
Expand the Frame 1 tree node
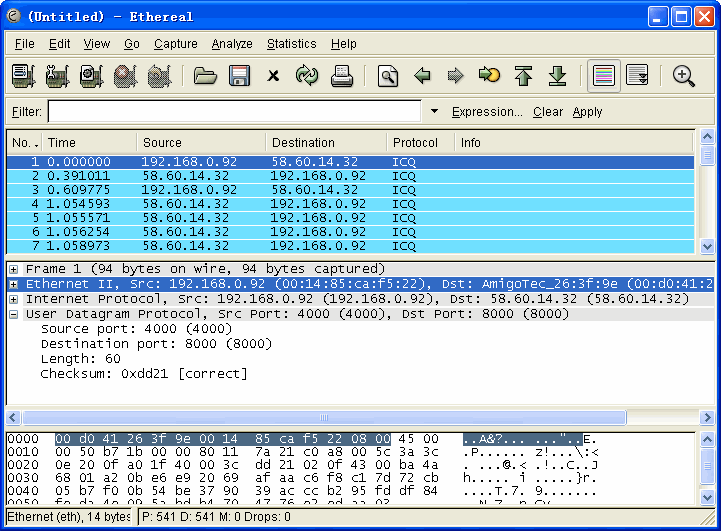(x=14, y=269)
